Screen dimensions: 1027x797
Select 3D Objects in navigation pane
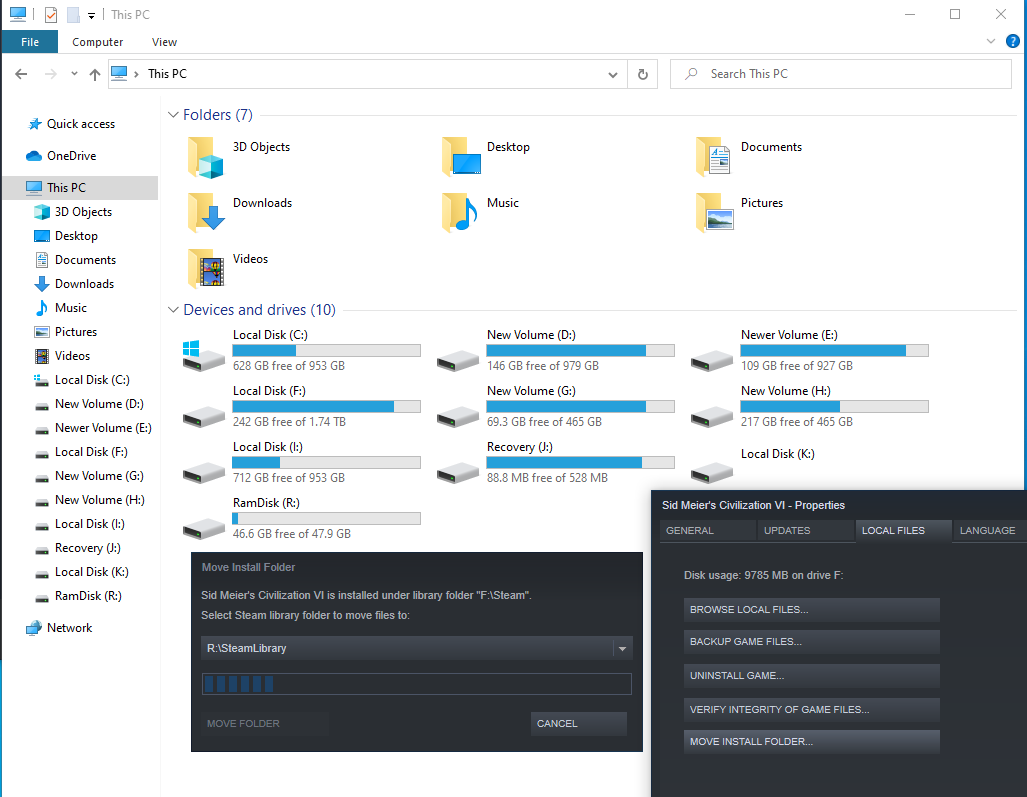(83, 212)
